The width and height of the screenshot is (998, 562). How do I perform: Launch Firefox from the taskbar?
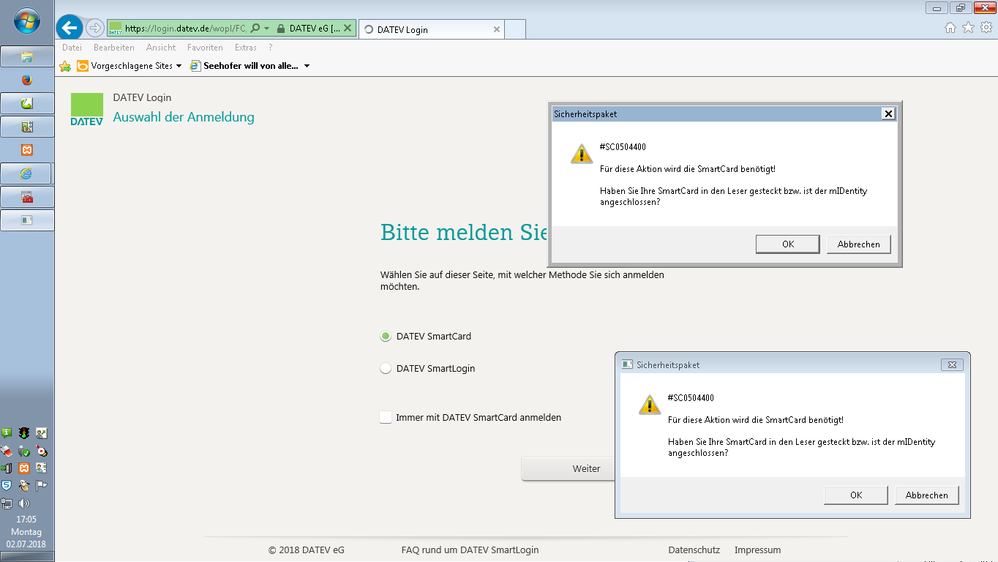[27, 80]
